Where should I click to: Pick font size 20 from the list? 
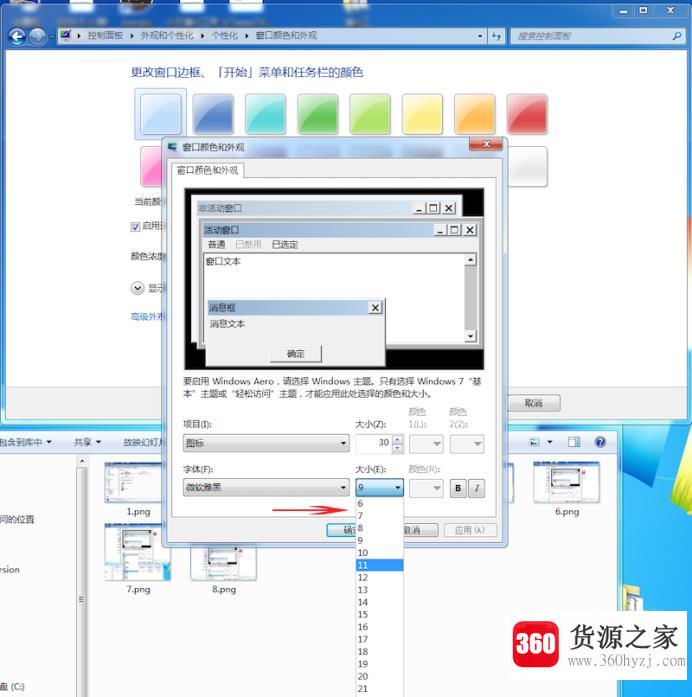379,676
